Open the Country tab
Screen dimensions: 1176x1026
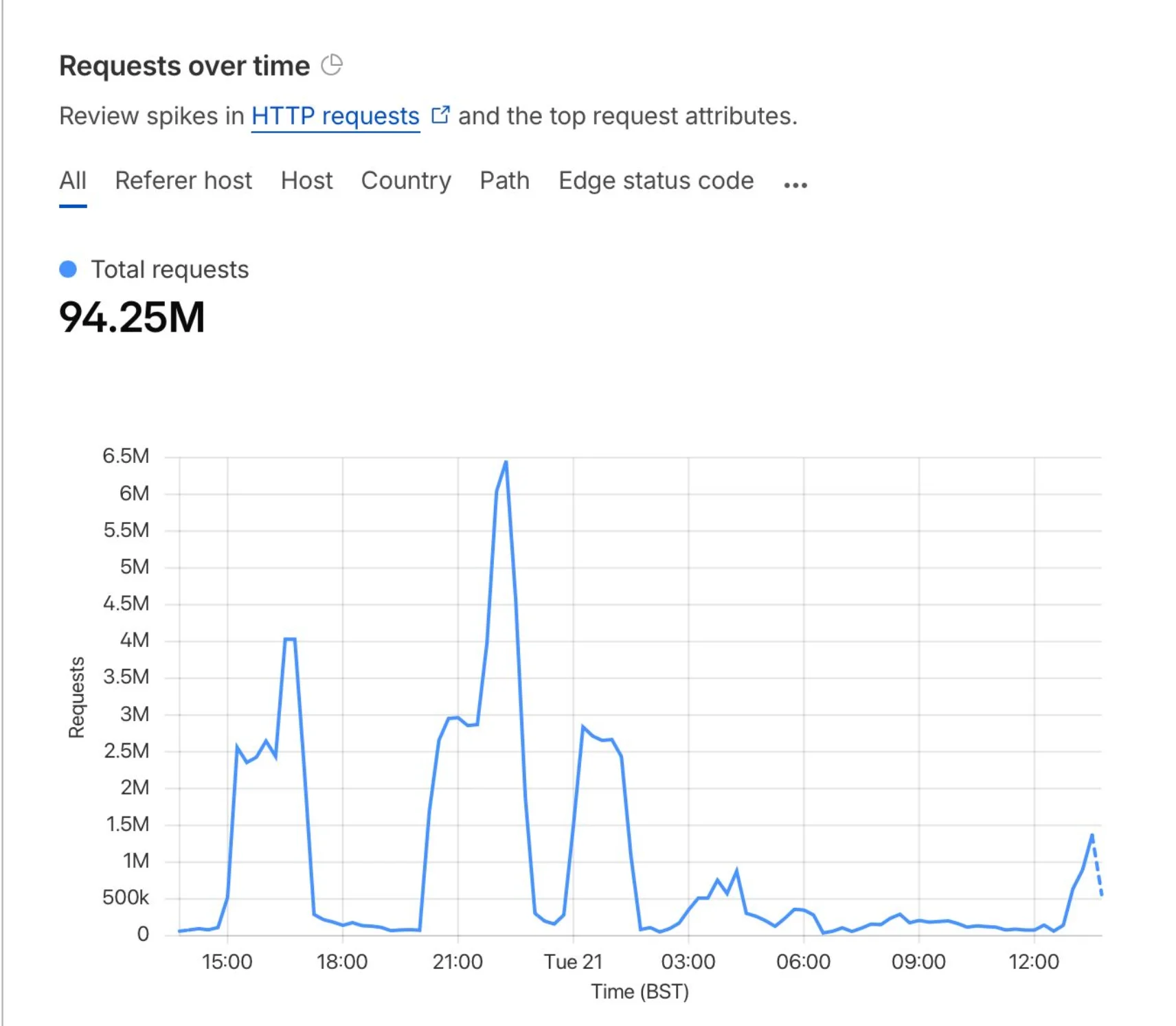(x=406, y=181)
